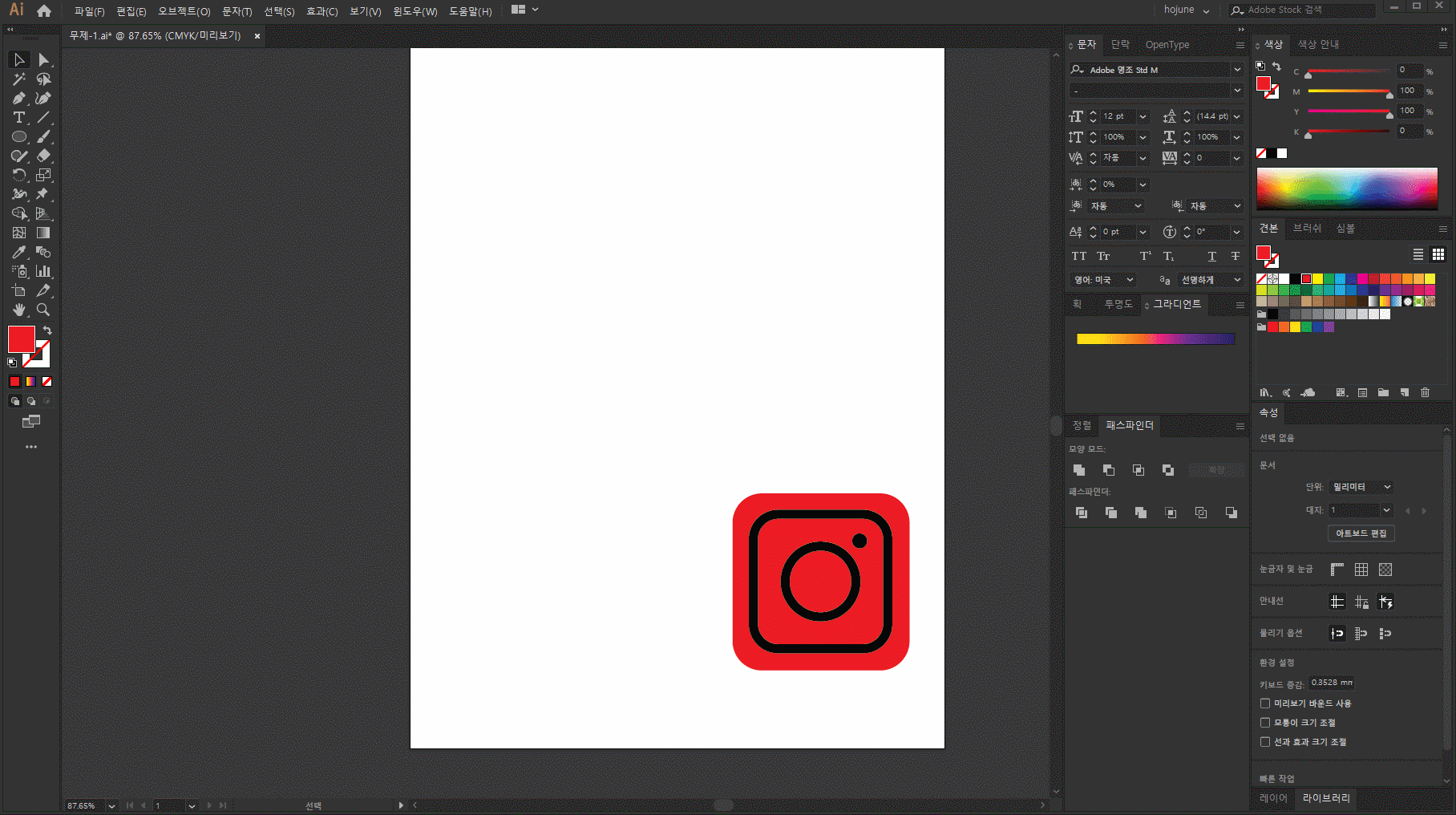The height and width of the screenshot is (815, 1456).
Task: Select the Rotate tool
Action: pos(19,175)
